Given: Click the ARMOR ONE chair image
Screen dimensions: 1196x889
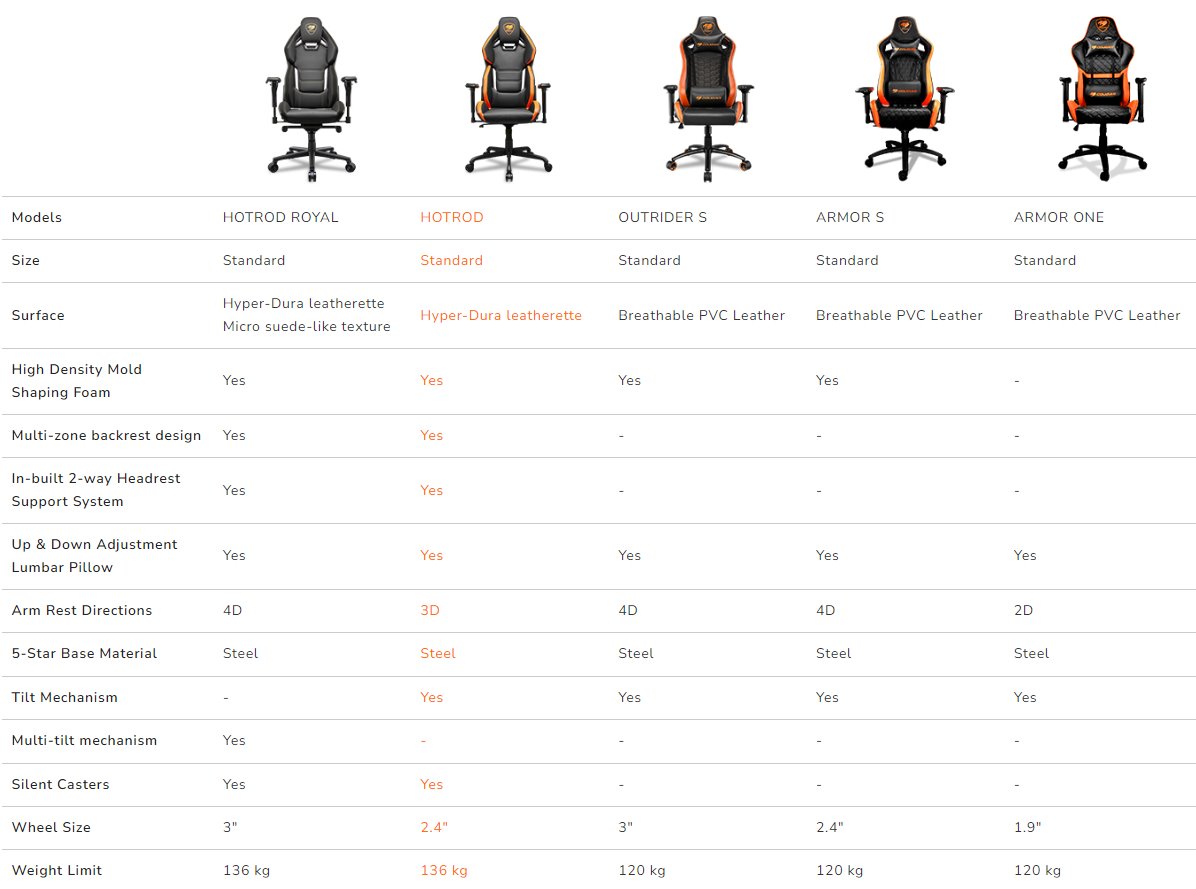Looking at the screenshot, I should [1101, 98].
